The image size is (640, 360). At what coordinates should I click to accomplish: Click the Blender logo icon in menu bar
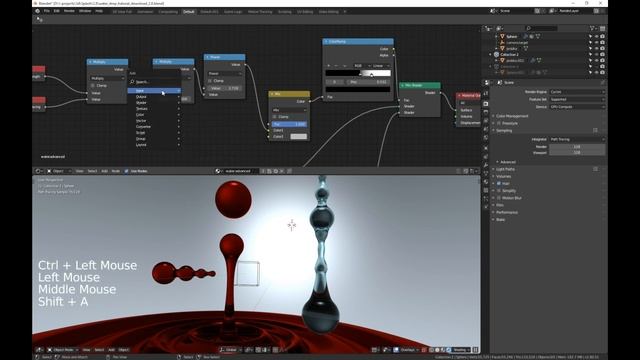(38, 11)
